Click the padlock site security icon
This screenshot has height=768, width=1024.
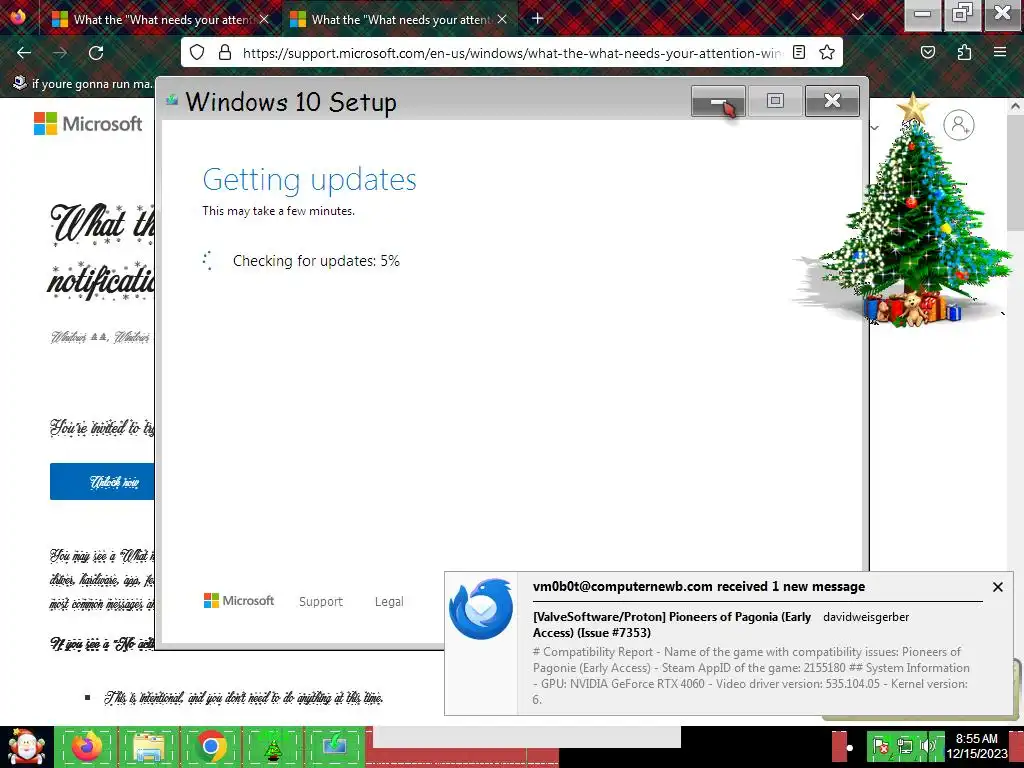click(x=225, y=52)
